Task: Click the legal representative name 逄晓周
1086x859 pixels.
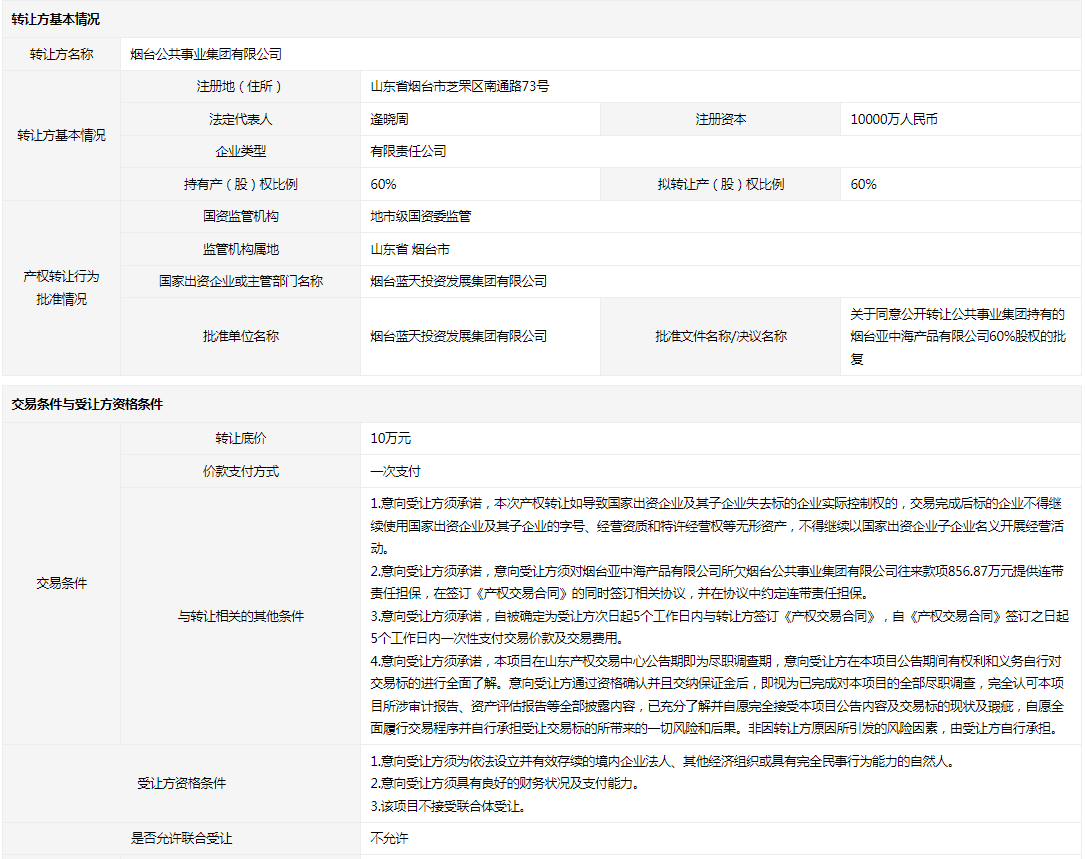Action: point(389,119)
